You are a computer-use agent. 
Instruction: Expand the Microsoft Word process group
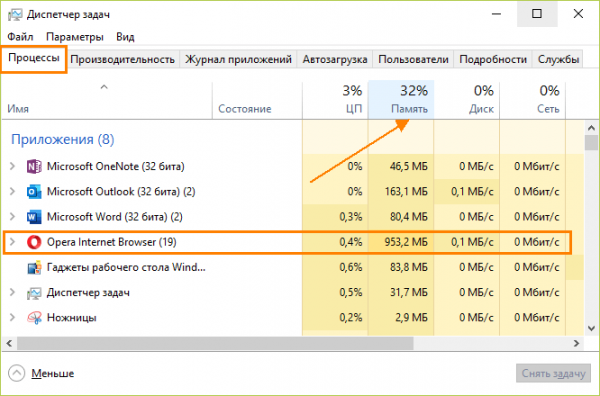tap(12, 217)
